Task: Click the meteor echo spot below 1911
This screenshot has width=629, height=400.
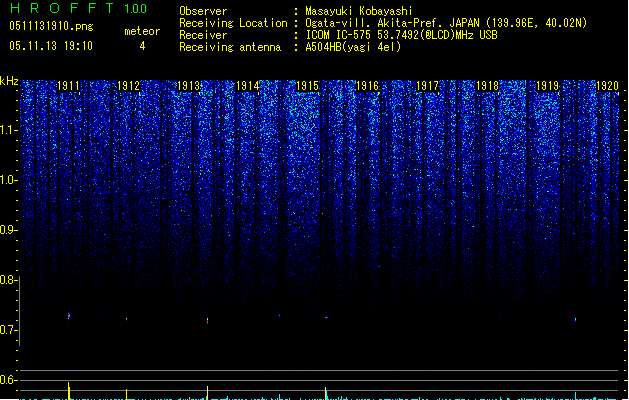Action: click(x=69, y=317)
